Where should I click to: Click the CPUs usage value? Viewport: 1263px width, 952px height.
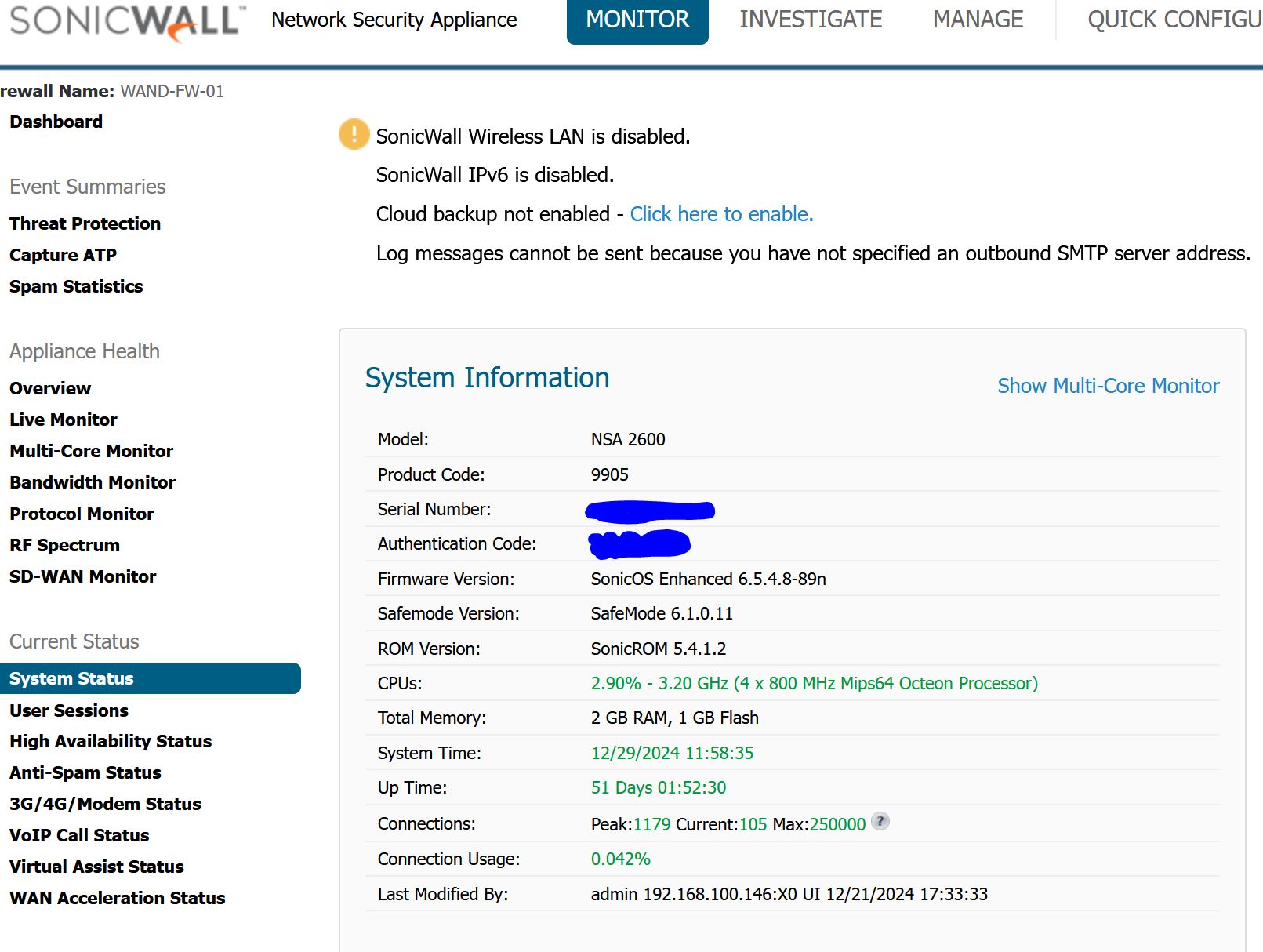[x=814, y=683]
